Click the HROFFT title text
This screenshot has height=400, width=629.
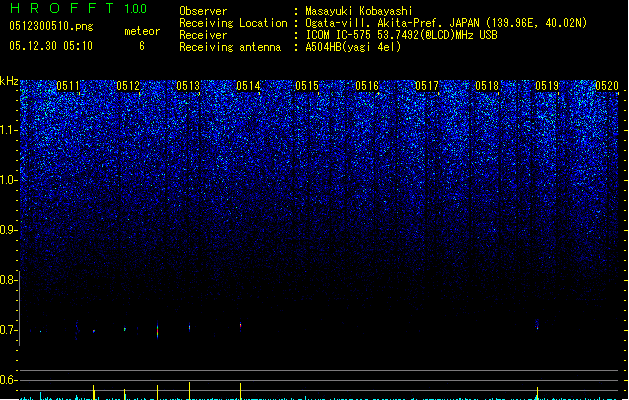pos(59,10)
